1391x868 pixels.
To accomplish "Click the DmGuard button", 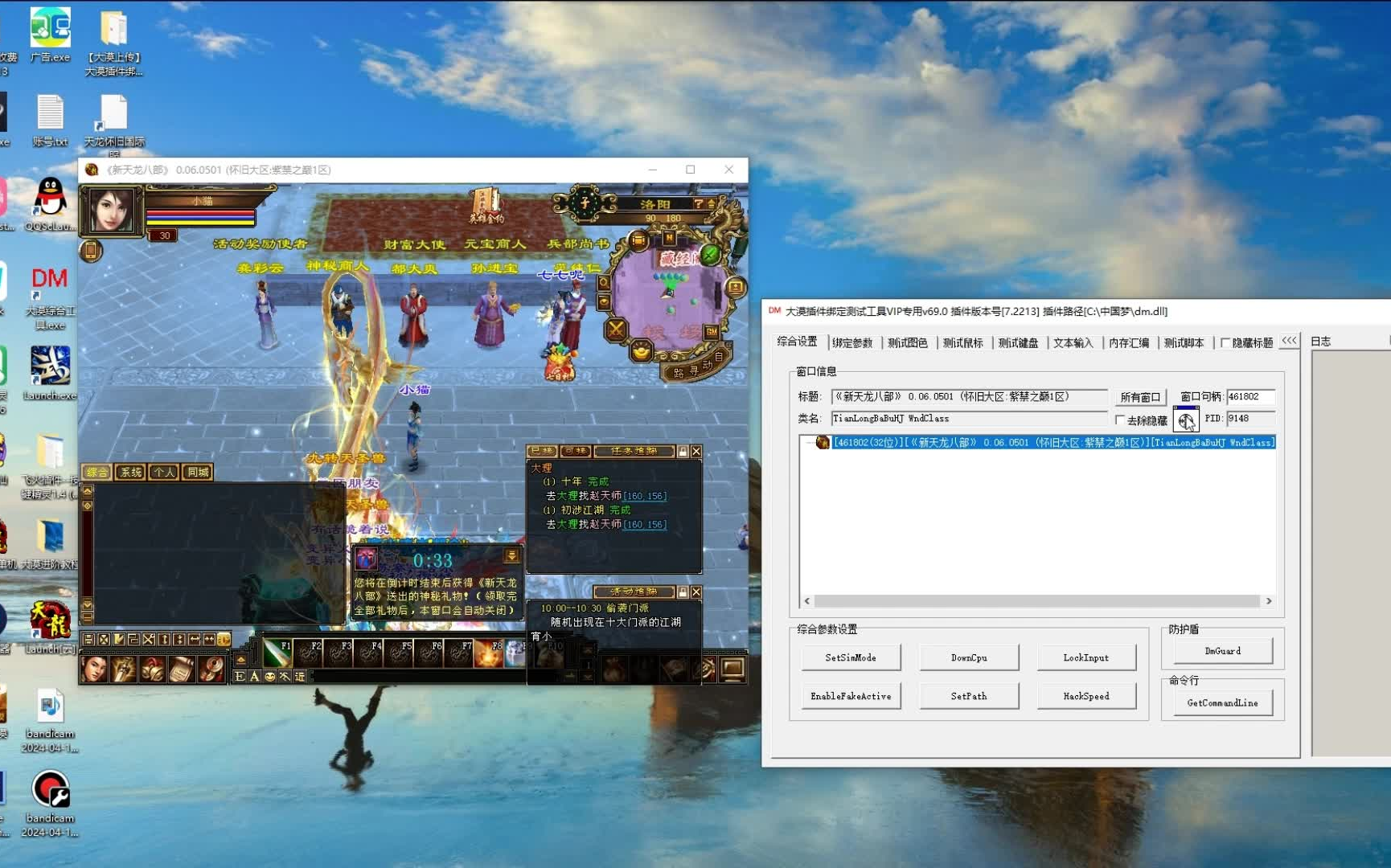I will [1222, 651].
